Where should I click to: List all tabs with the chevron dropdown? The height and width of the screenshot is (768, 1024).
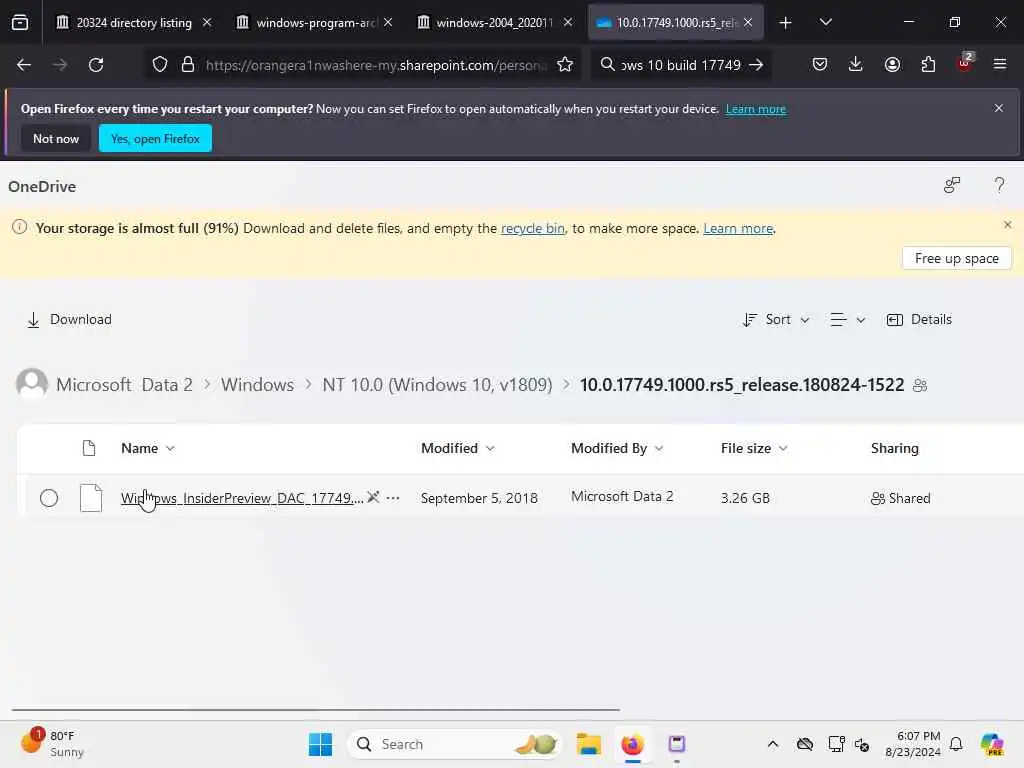pos(825,22)
